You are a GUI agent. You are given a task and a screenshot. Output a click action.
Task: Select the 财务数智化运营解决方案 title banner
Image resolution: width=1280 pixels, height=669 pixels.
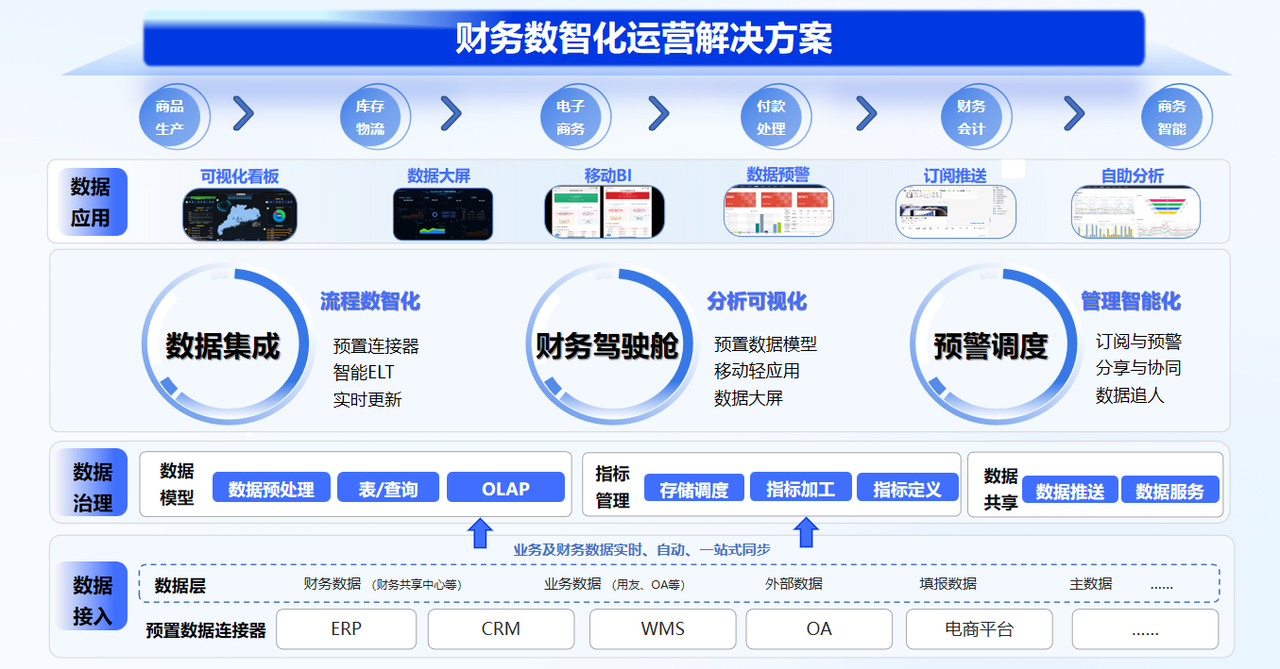coord(644,39)
